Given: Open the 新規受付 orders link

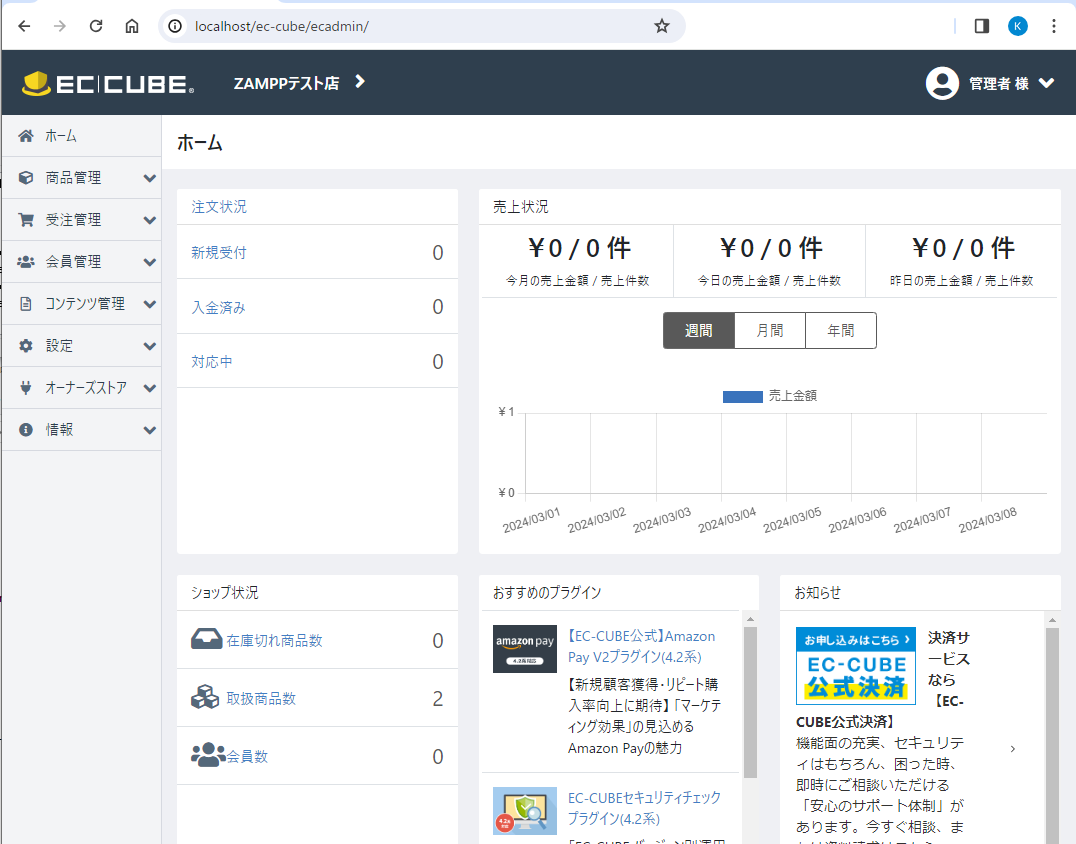Looking at the screenshot, I should tap(219, 253).
